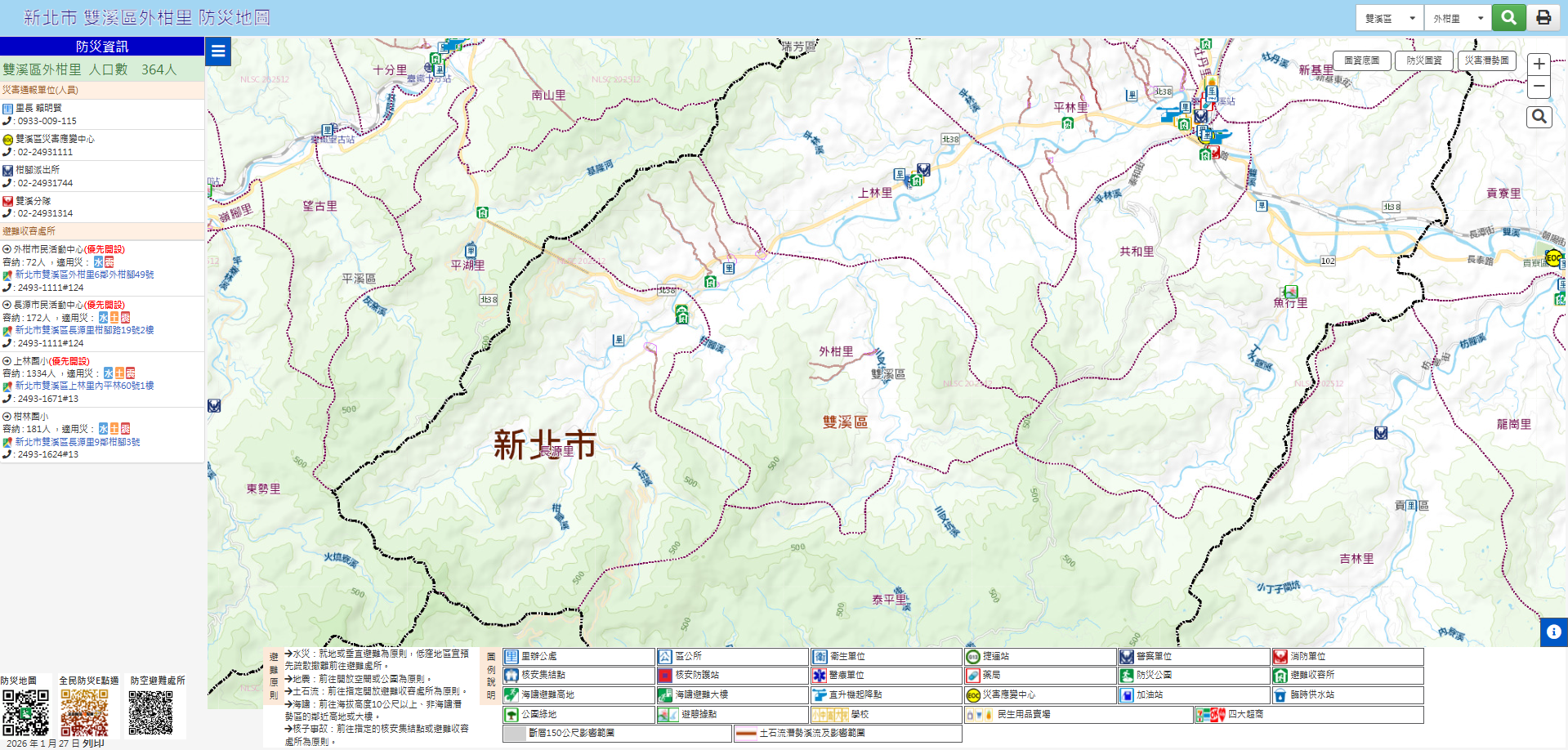Click the 捷運站 legend icon
This screenshot has width=1568, height=750.
(973, 656)
